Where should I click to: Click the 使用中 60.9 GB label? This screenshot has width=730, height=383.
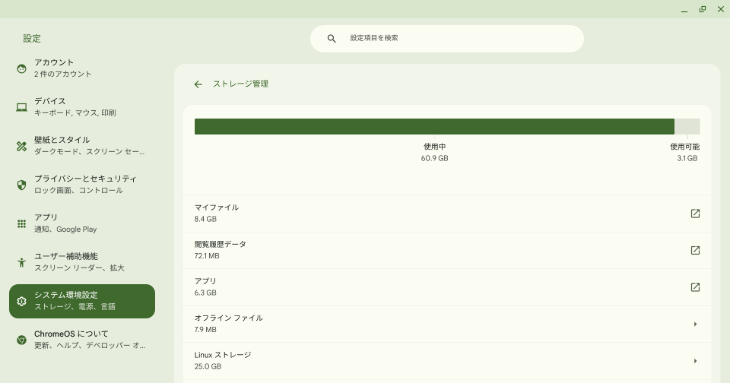coord(434,152)
